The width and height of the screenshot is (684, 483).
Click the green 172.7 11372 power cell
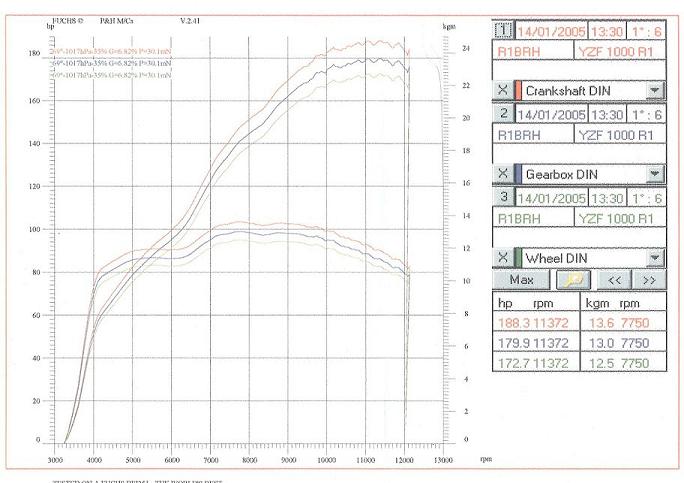coord(536,363)
